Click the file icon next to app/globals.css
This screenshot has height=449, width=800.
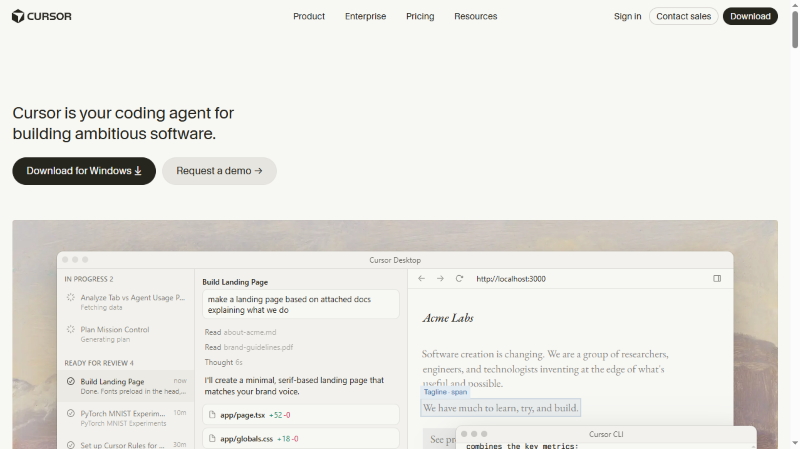point(212,438)
